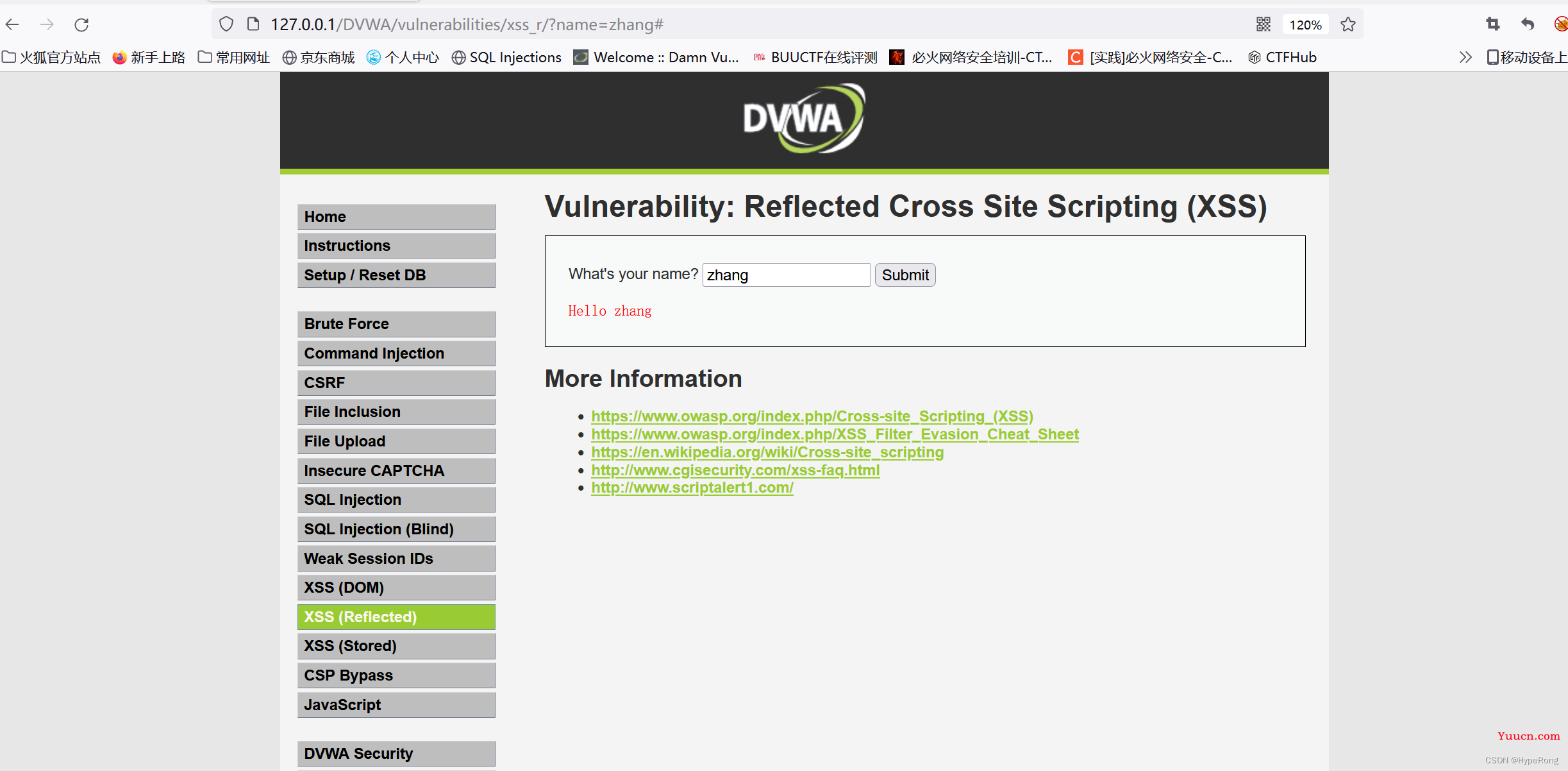The width and height of the screenshot is (1568, 771).
Task: Open File Upload in the sidebar
Action: coord(396,441)
